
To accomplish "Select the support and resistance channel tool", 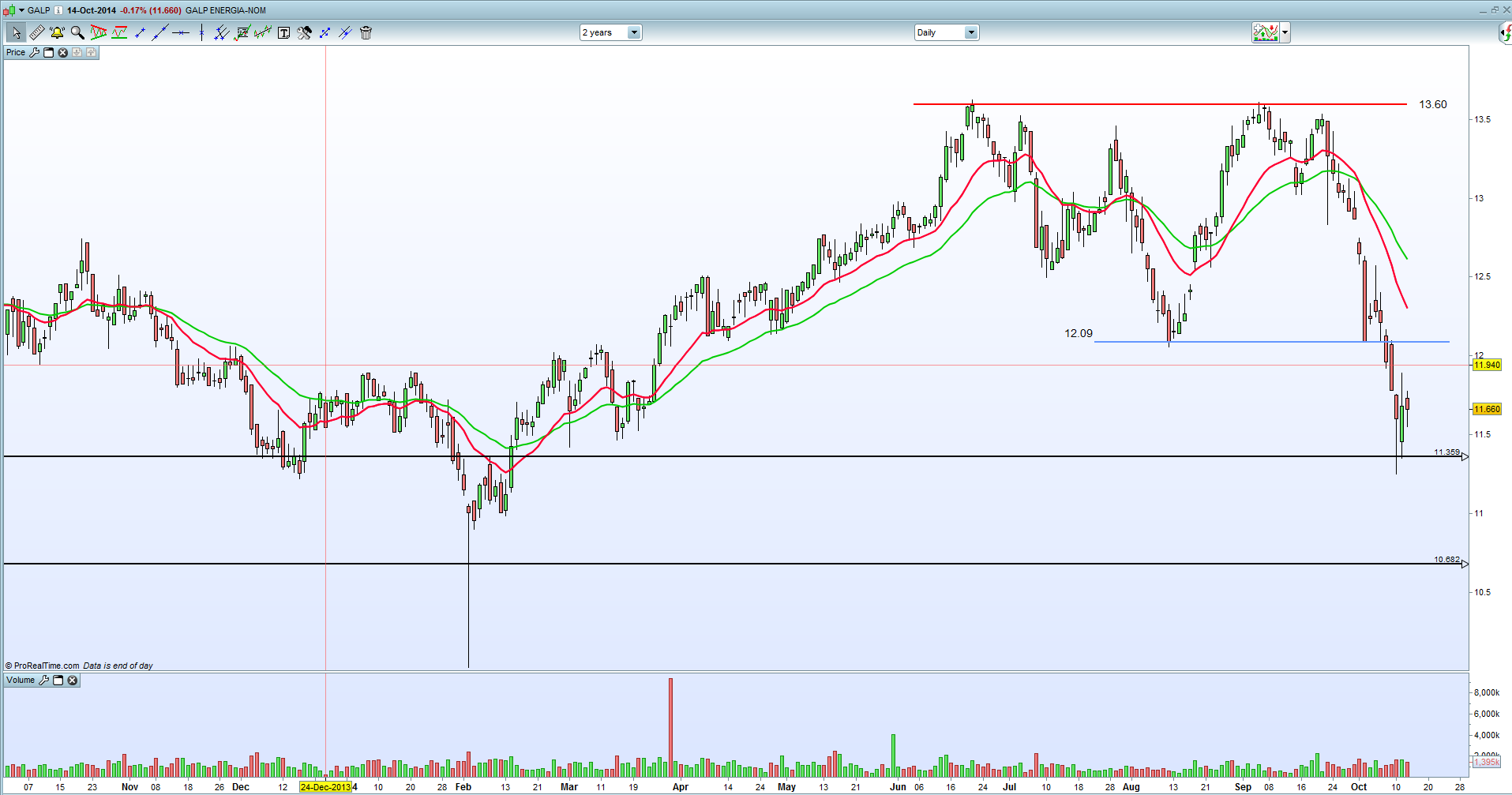I will (119, 32).
